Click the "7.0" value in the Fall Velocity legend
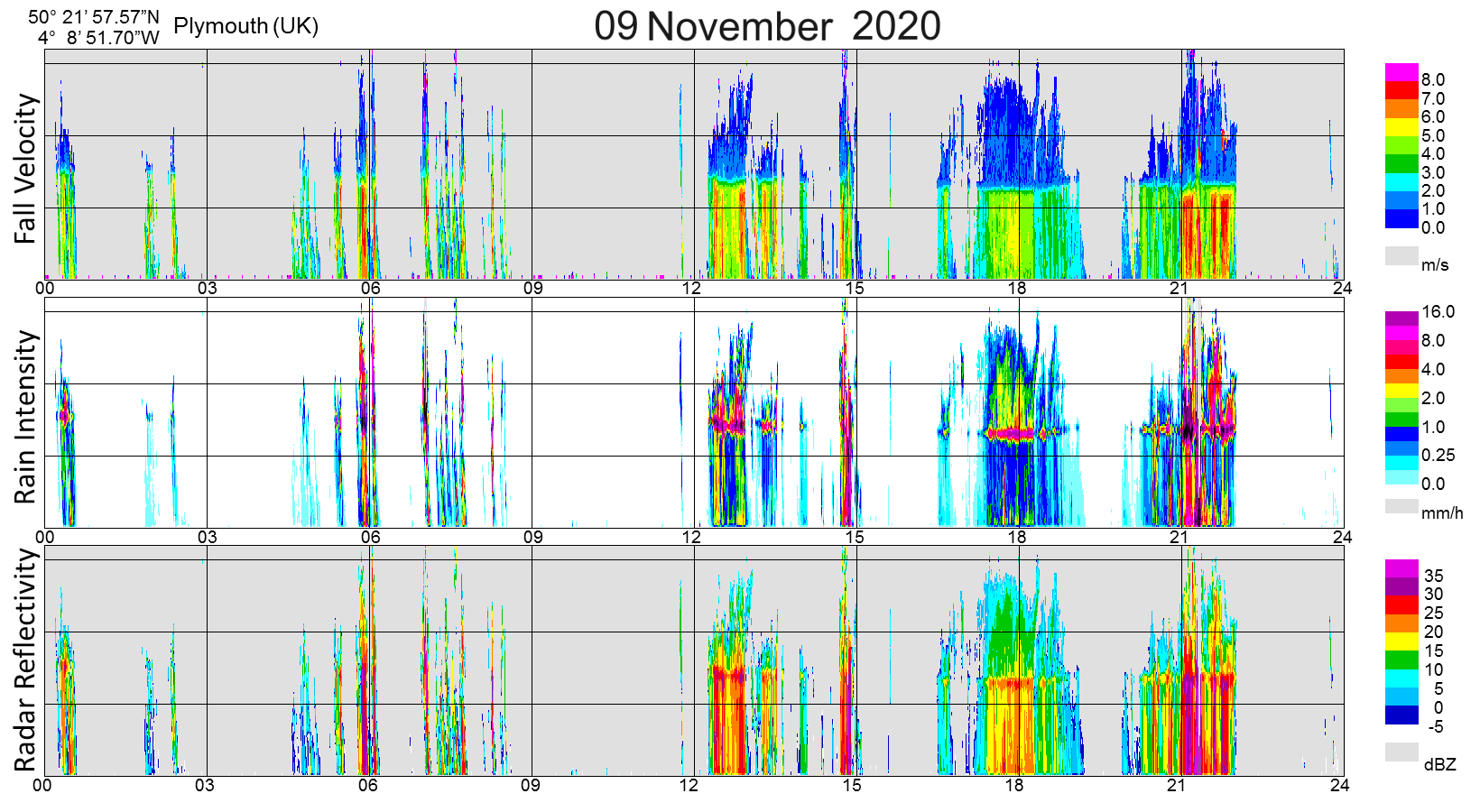This screenshot has width=1480, height=812. tap(1433, 98)
